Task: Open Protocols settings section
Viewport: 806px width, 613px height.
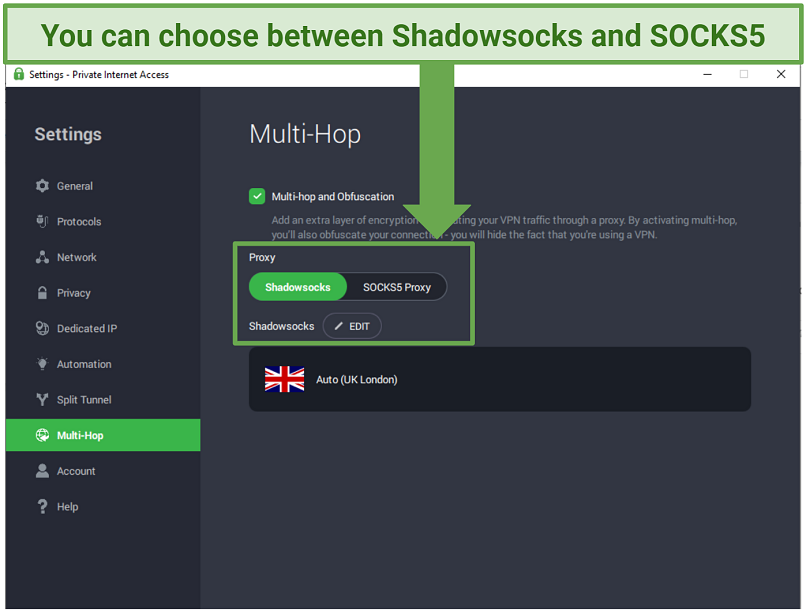Action: point(103,221)
